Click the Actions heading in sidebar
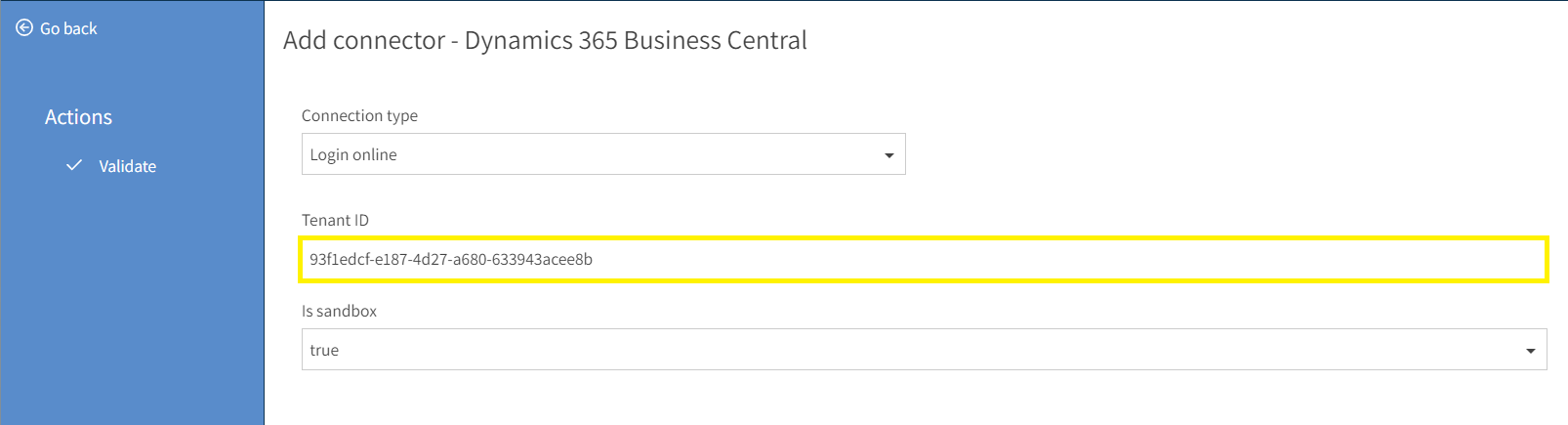 (x=79, y=117)
